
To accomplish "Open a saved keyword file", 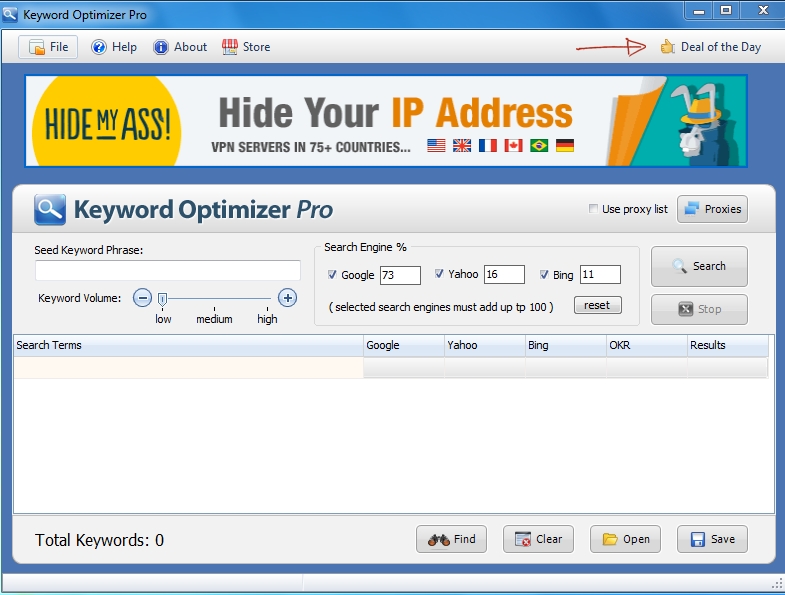I will coord(625,539).
